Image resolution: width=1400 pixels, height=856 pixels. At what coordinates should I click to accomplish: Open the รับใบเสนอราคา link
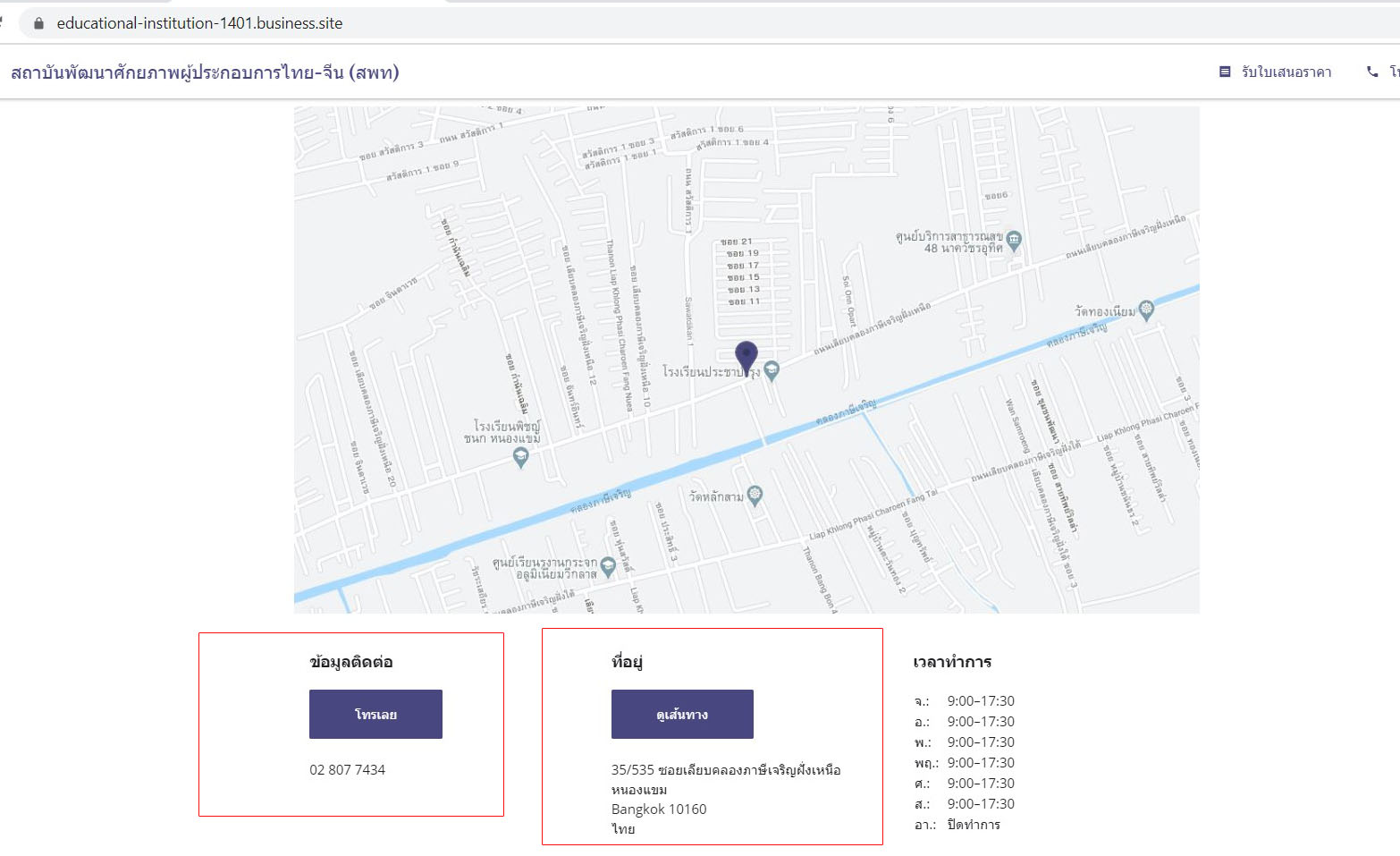[x=1286, y=72]
